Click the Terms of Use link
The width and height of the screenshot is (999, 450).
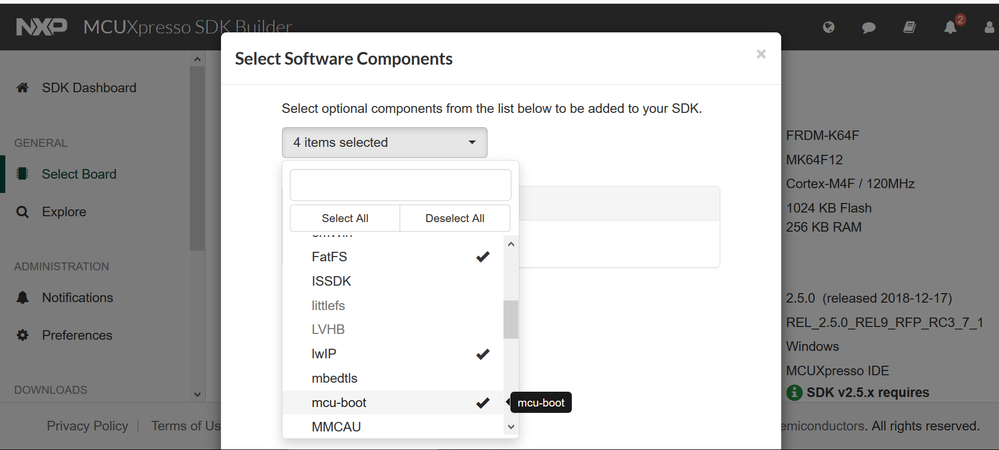(x=185, y=426)
